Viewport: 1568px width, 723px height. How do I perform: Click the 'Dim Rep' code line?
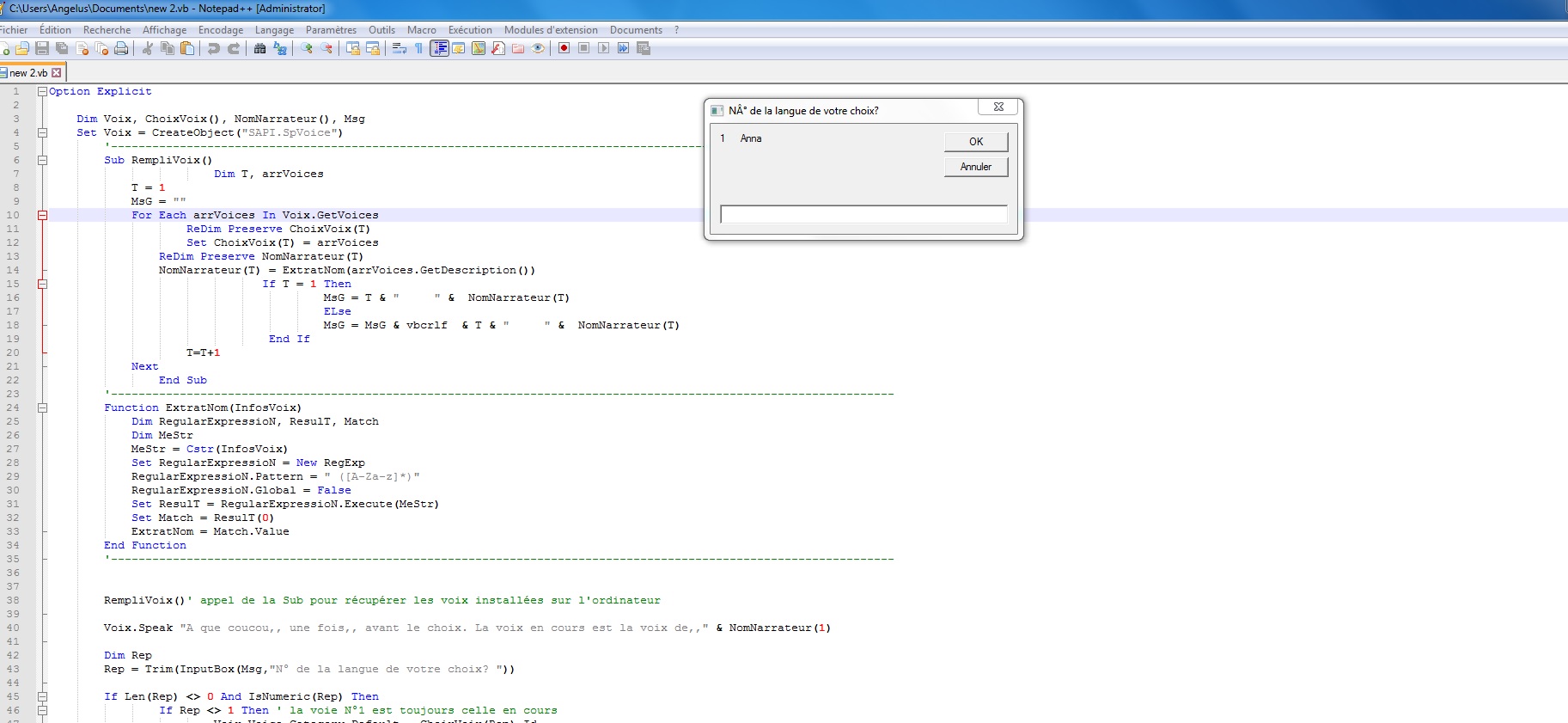(128, 655)
